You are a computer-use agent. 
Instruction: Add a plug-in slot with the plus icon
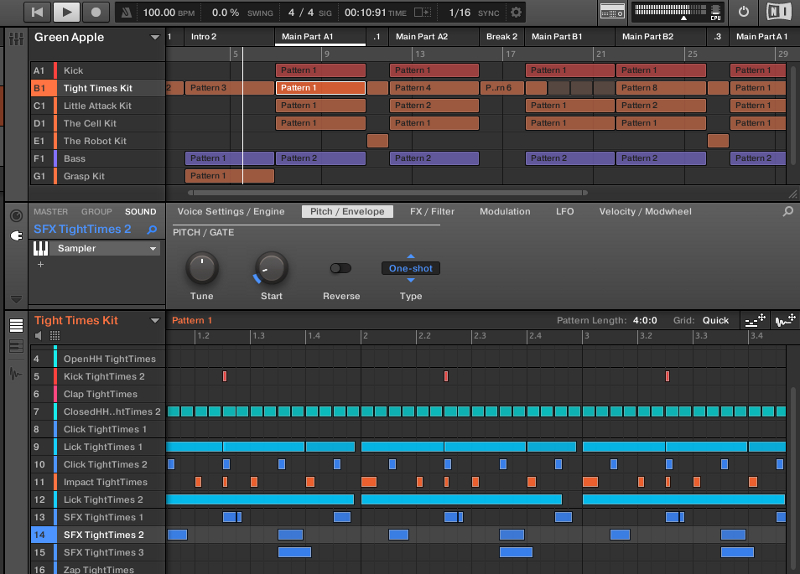click(41, 265)
